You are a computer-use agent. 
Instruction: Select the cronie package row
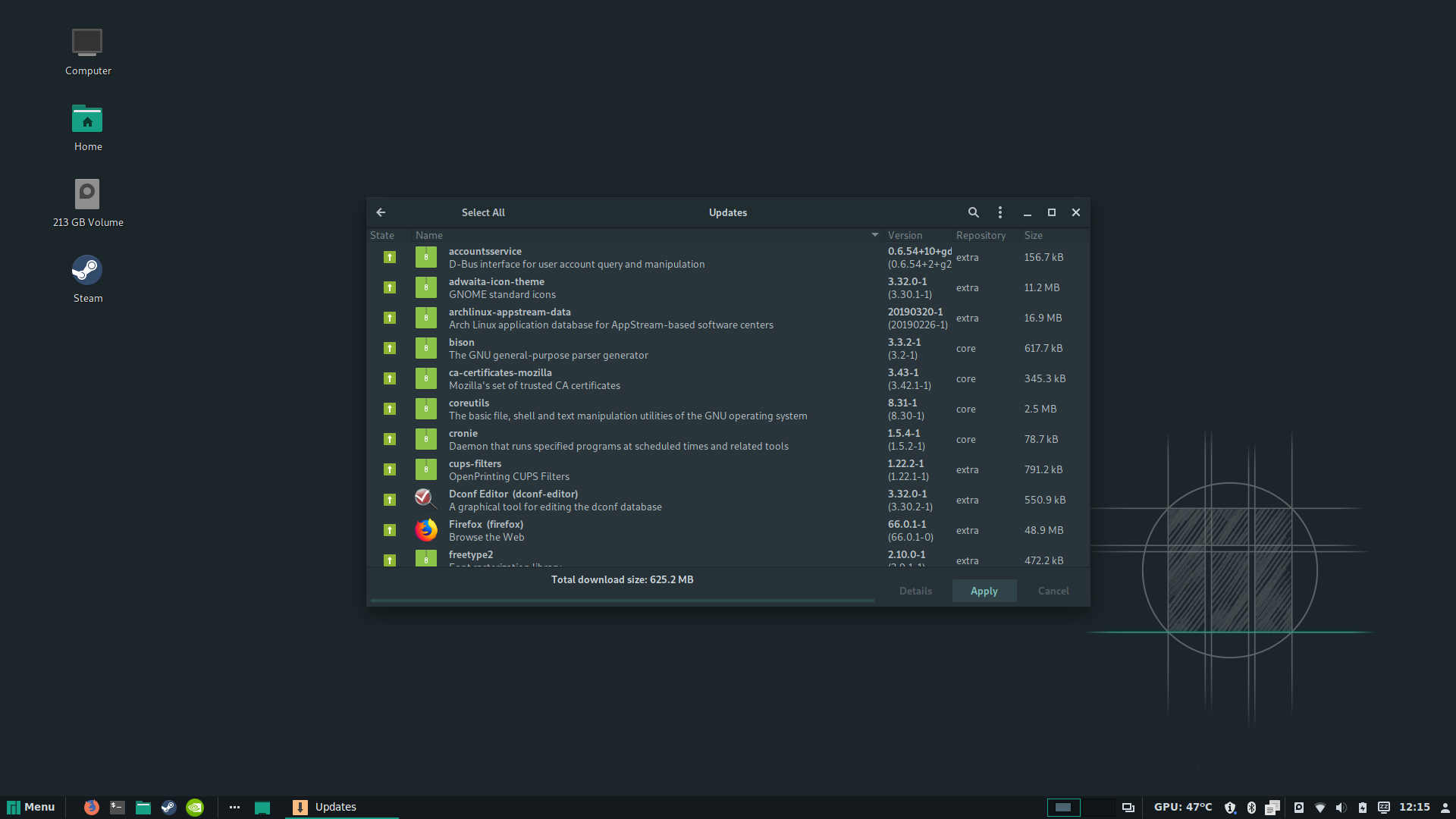point(728,439)
